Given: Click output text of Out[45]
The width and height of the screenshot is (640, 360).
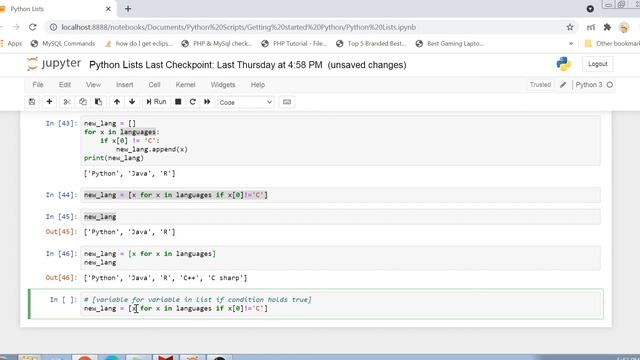Looking at the screenshot, I should (x=129, y=232).
